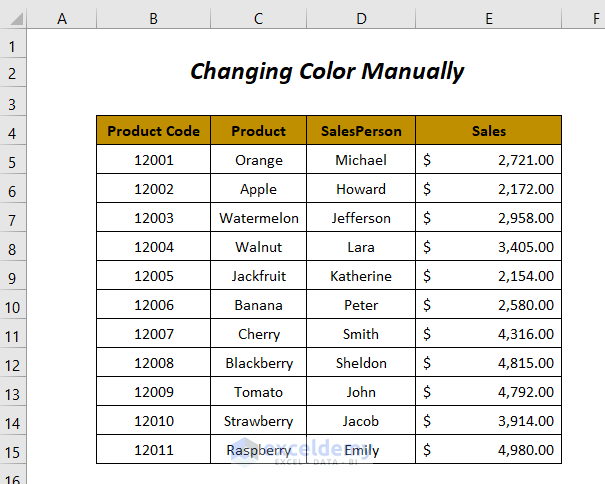Viewport: 605px width, 484px height.
Task: Select sales value 4,815.00
Action: coord(489,362)
